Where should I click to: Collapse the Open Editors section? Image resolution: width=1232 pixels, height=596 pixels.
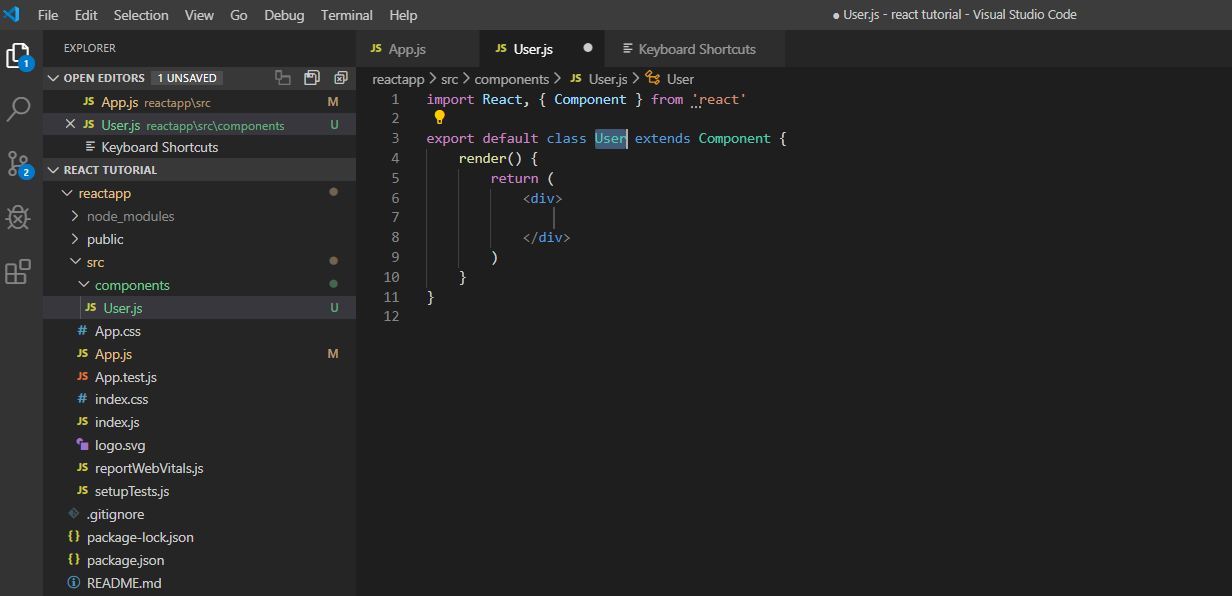[53, 78]
